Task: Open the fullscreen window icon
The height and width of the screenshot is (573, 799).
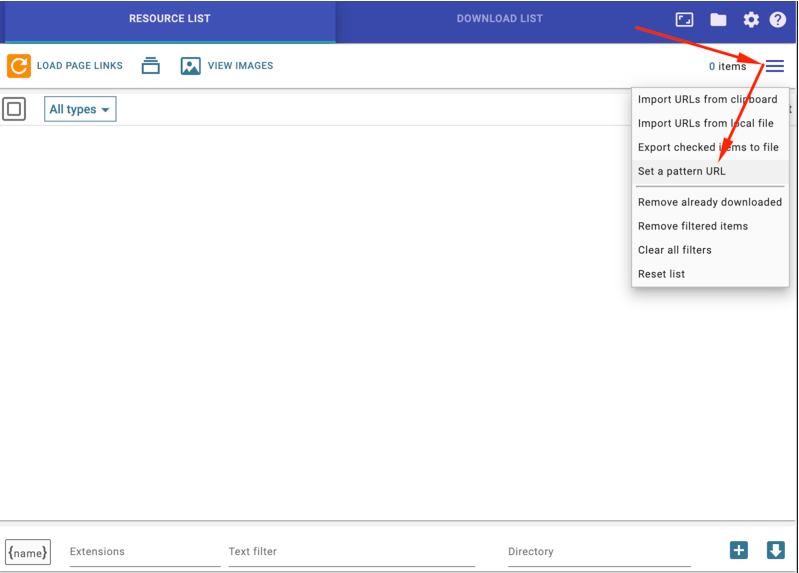Action: (x=684, y=20)
